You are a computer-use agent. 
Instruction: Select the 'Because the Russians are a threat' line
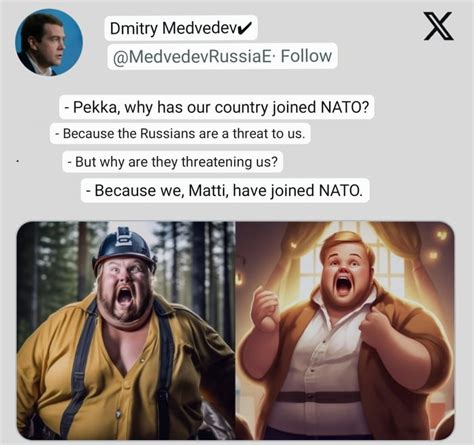click(x=180, y=134)
